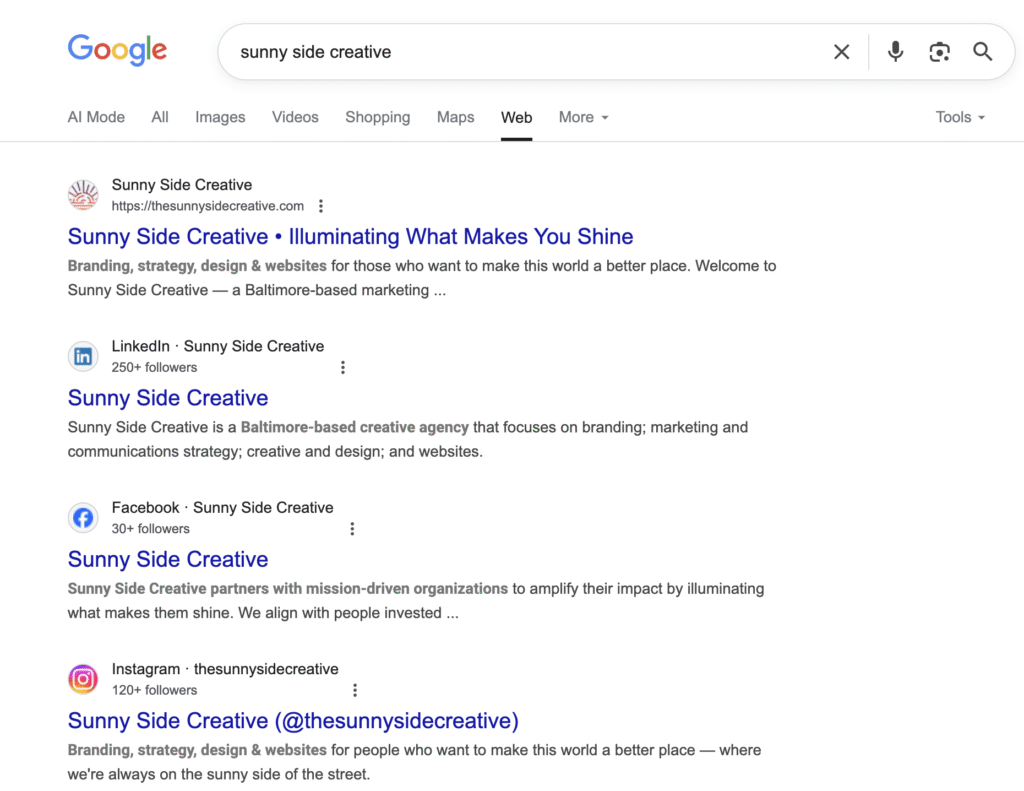Expand the Tools dropdown
The image size is (1024, 791).
960,117
